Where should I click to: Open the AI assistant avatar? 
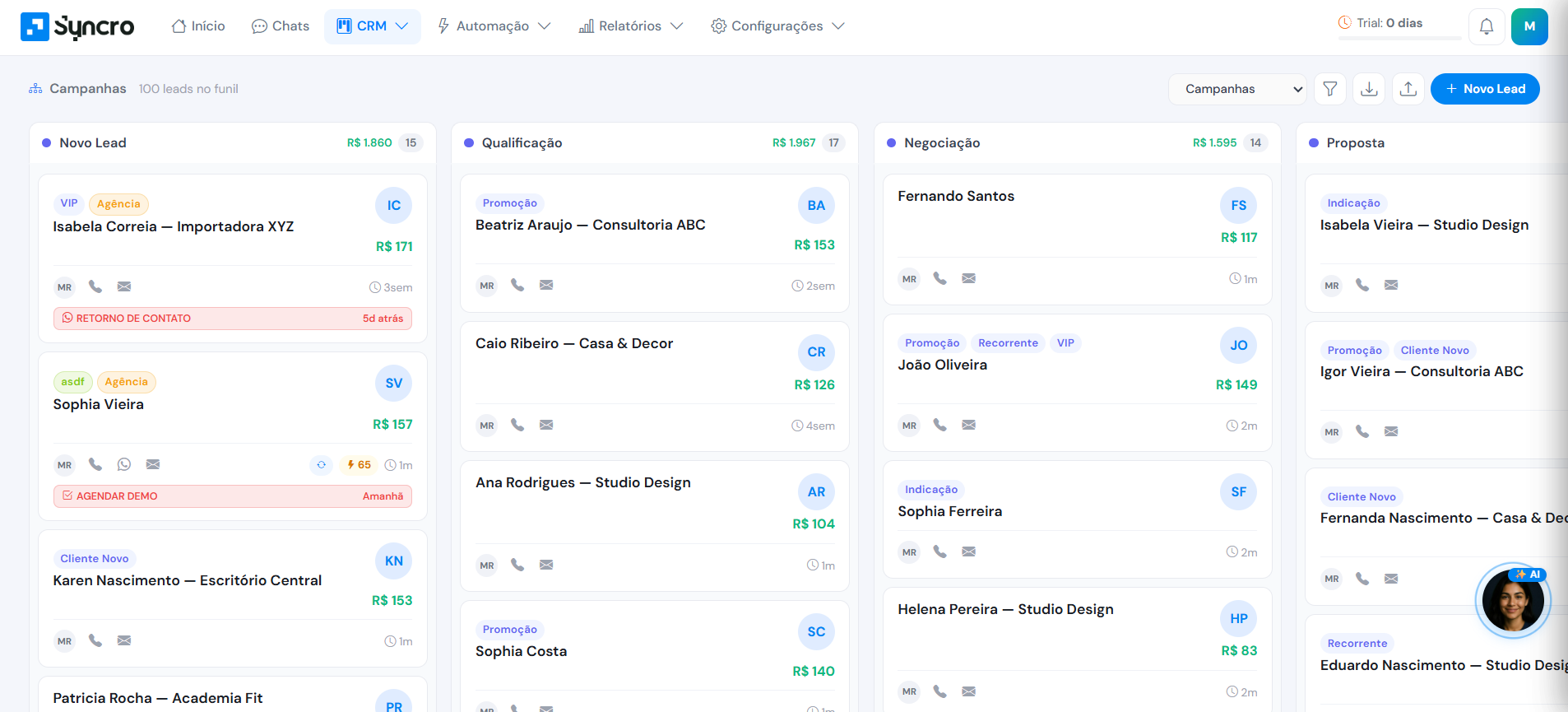pos(1512,603)
